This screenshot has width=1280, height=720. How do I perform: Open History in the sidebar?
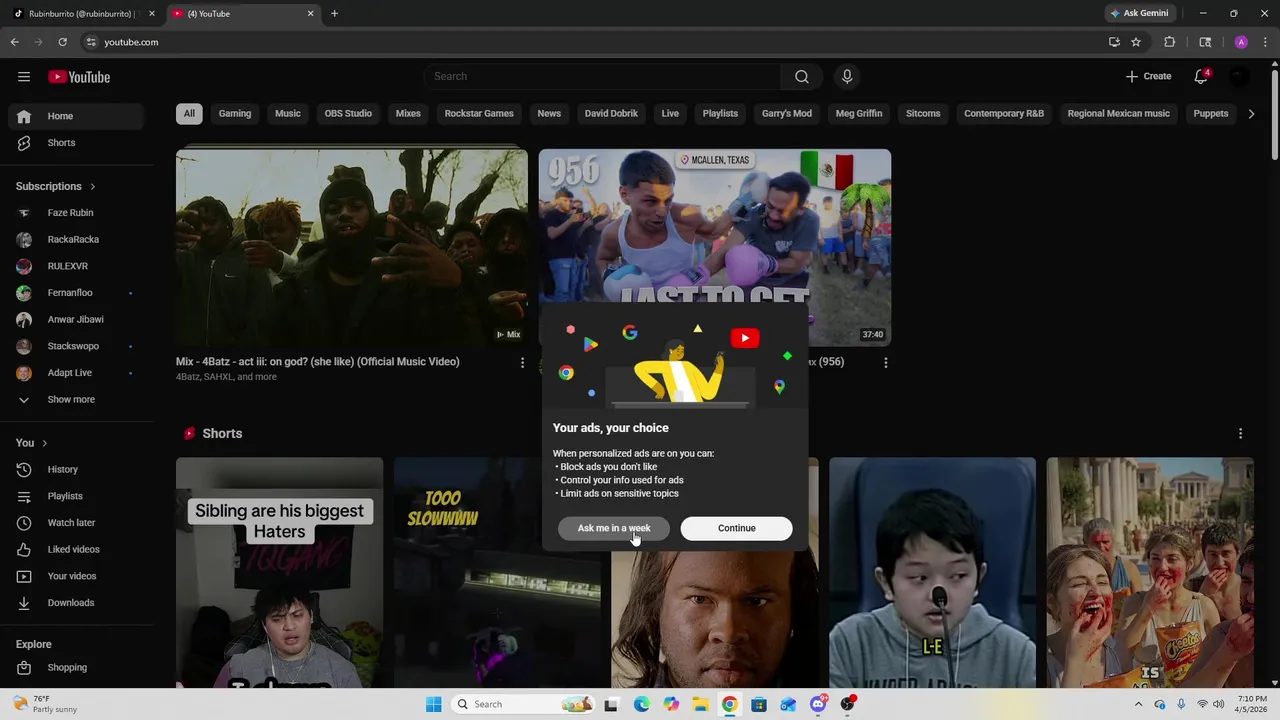tap(77, 469)
